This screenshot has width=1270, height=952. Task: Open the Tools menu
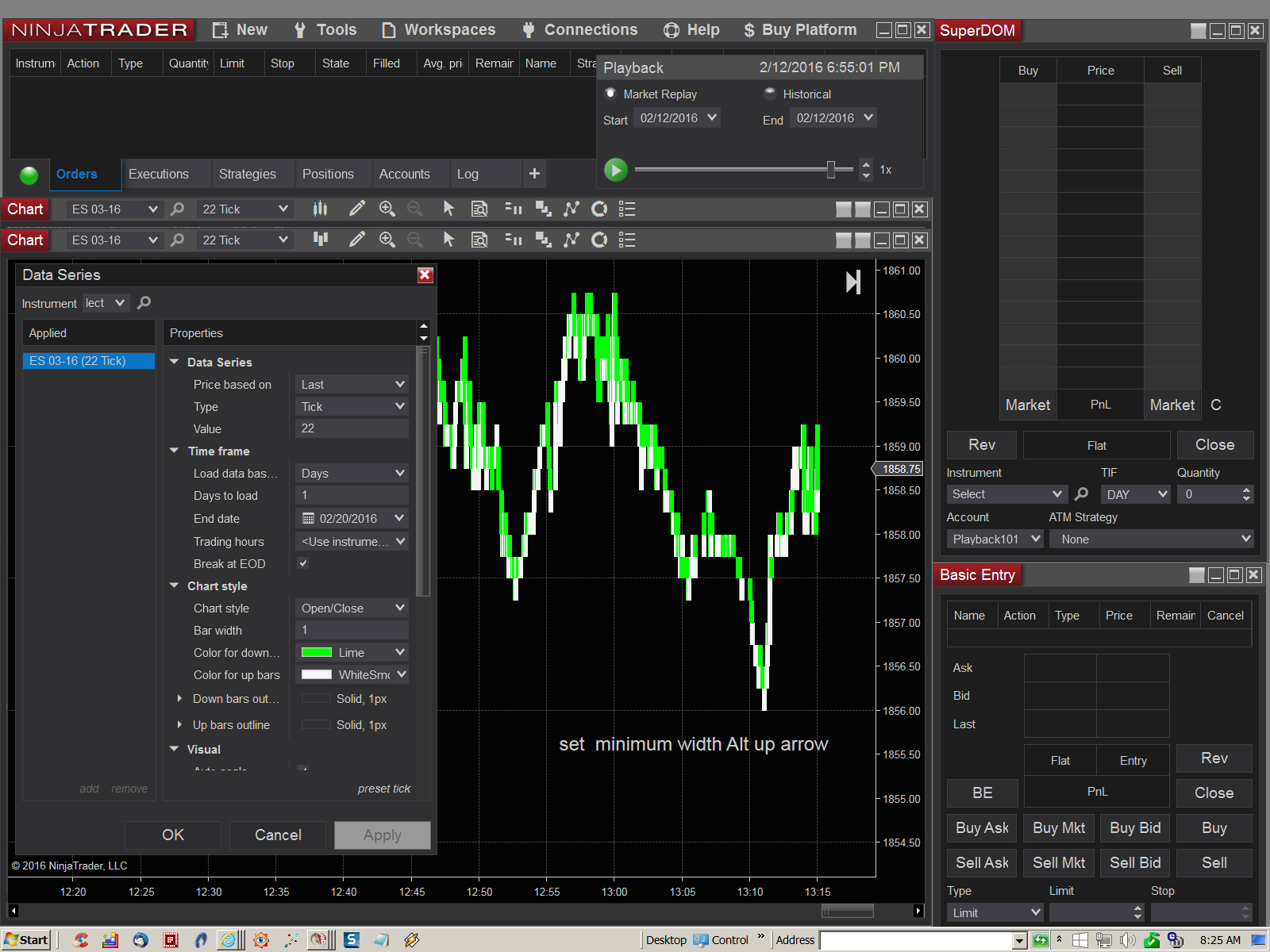click(325, 30)
